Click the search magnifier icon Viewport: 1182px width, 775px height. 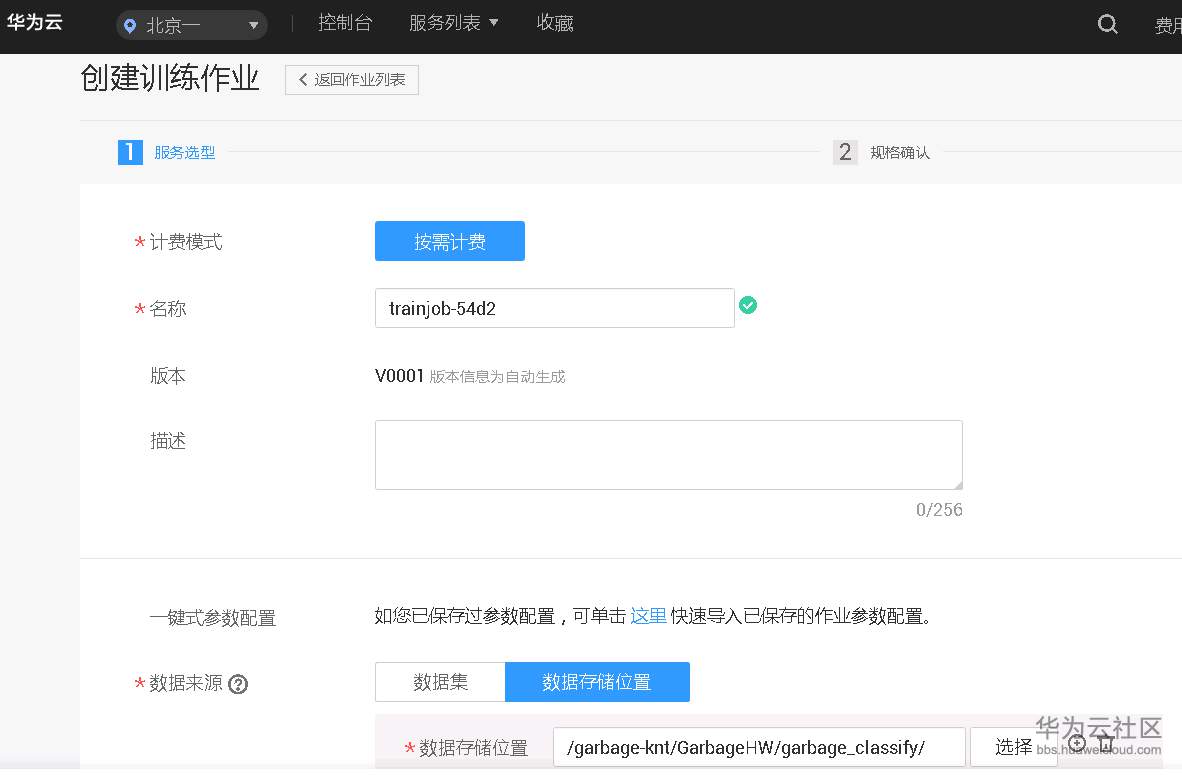tap(1107, 24)
